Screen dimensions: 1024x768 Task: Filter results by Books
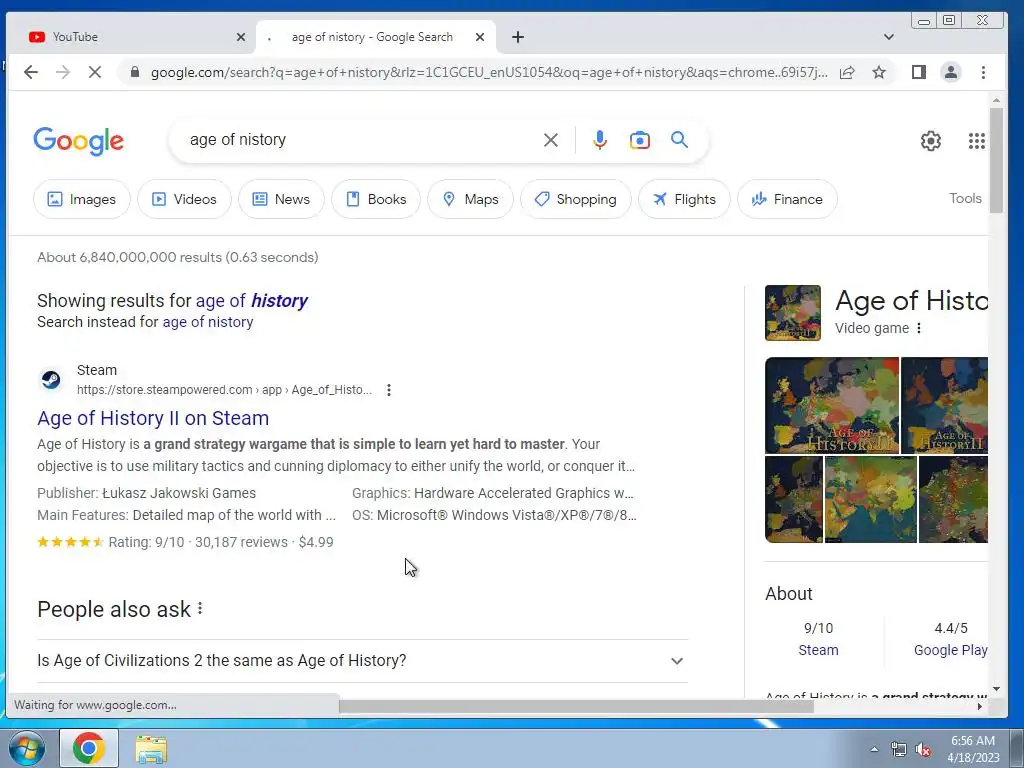tap(376, 199)
